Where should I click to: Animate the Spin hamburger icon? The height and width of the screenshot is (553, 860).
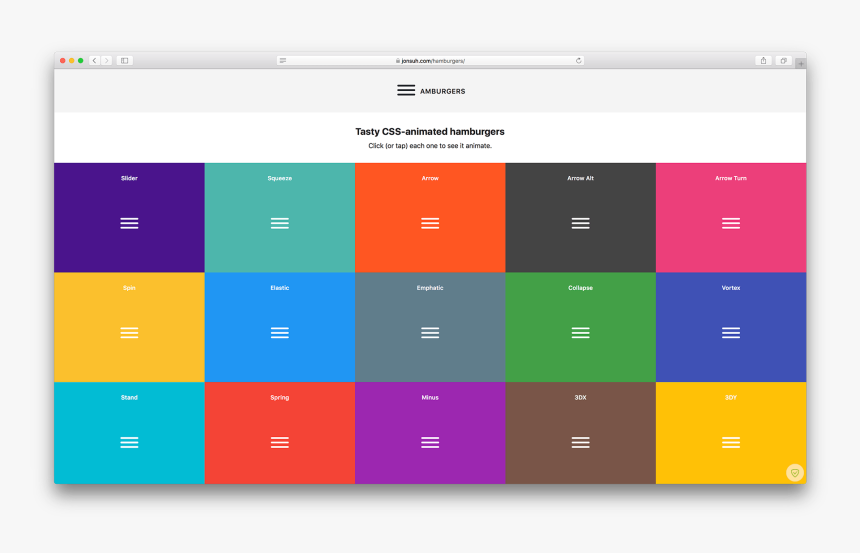coord(129,333)
